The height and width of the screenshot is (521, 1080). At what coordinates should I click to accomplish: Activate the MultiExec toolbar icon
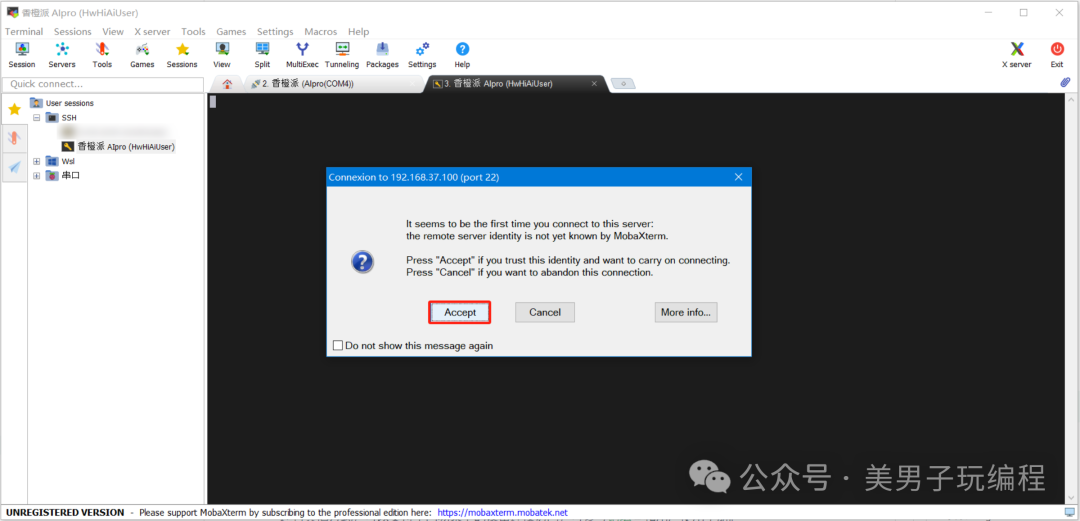pyautogui.click(x=302, y=54)
